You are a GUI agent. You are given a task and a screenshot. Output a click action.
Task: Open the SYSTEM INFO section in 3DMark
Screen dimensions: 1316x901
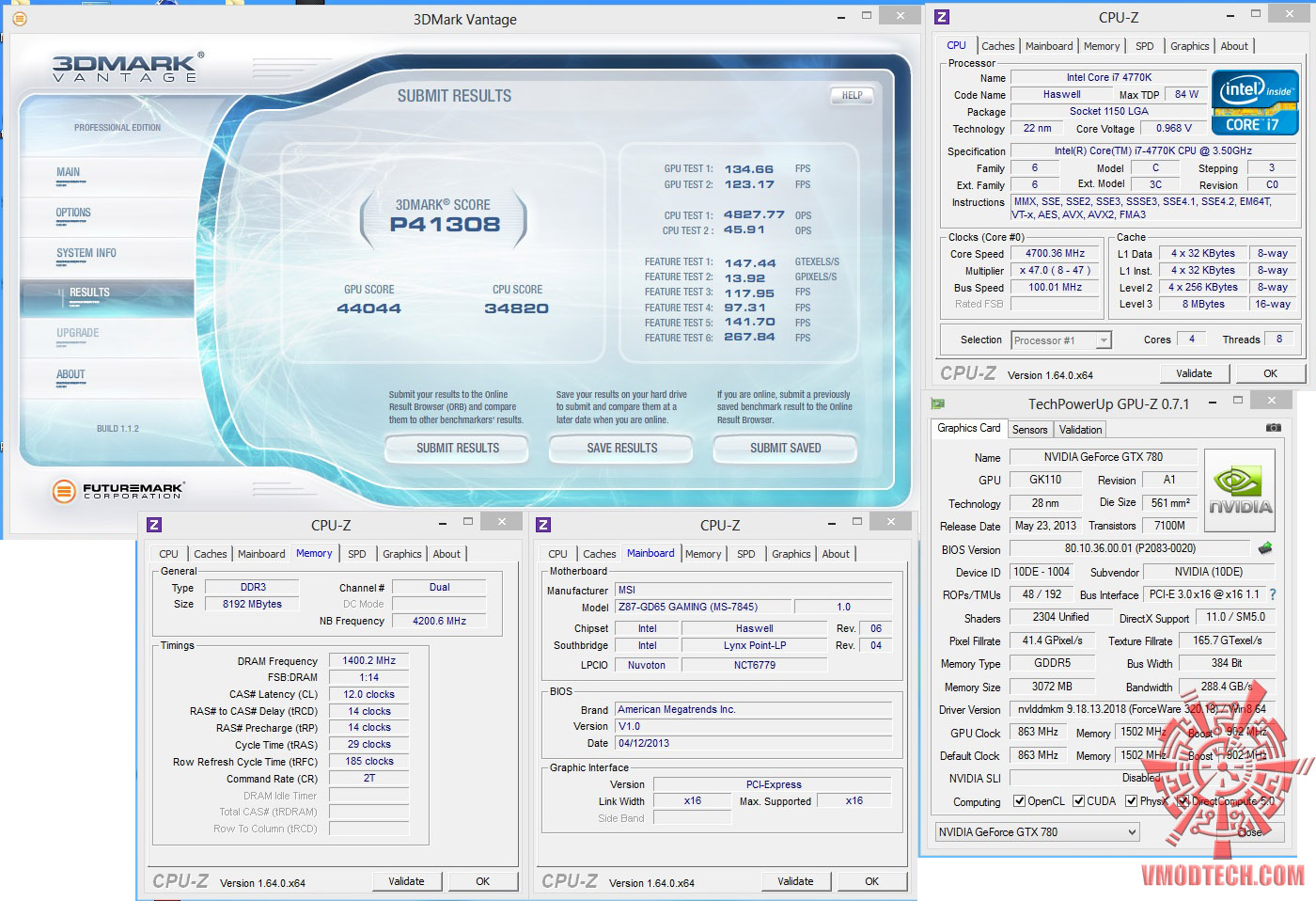click(86, 253)
